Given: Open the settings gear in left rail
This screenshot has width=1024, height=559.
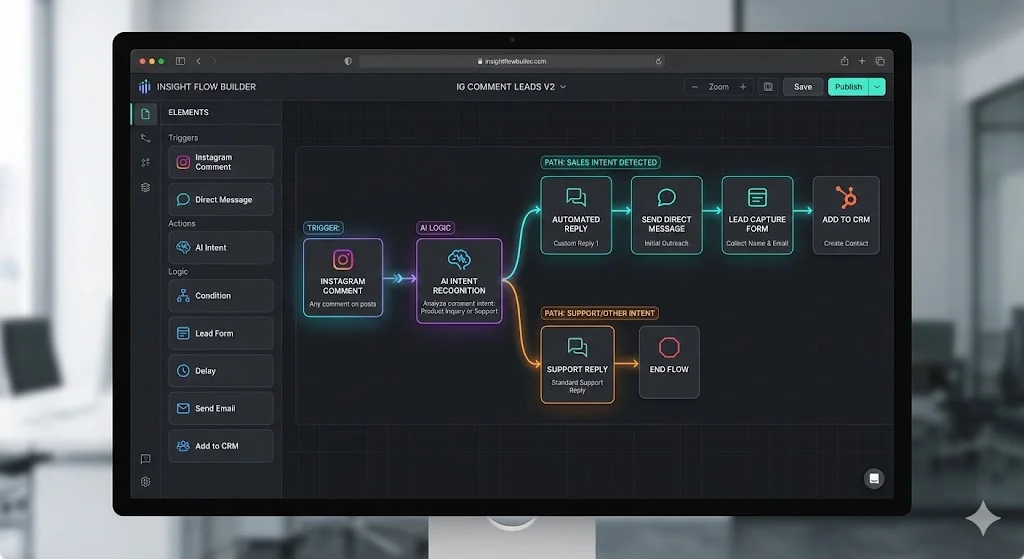Looking at the screenshot, I should coord(146,482).
